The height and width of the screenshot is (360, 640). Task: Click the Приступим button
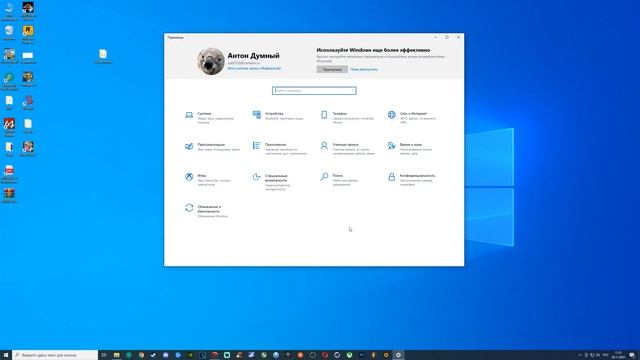(332, 69)
